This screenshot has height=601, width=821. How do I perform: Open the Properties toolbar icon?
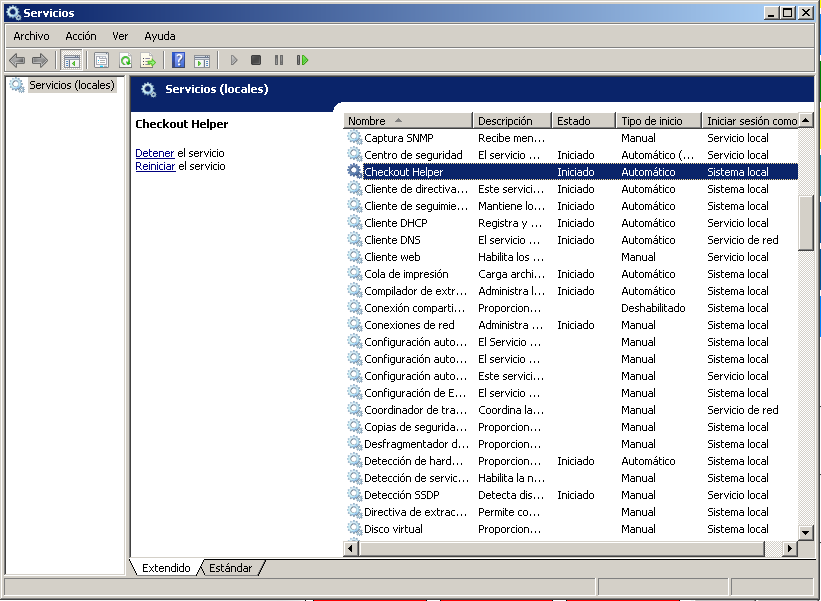click(x=100, y=60)
